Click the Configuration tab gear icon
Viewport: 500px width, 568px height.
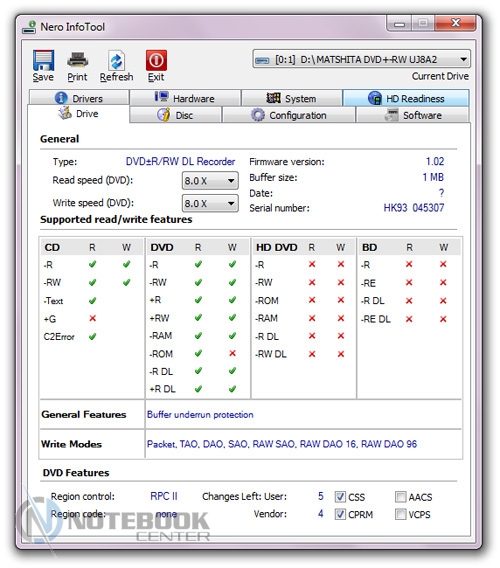click(258, 115)
